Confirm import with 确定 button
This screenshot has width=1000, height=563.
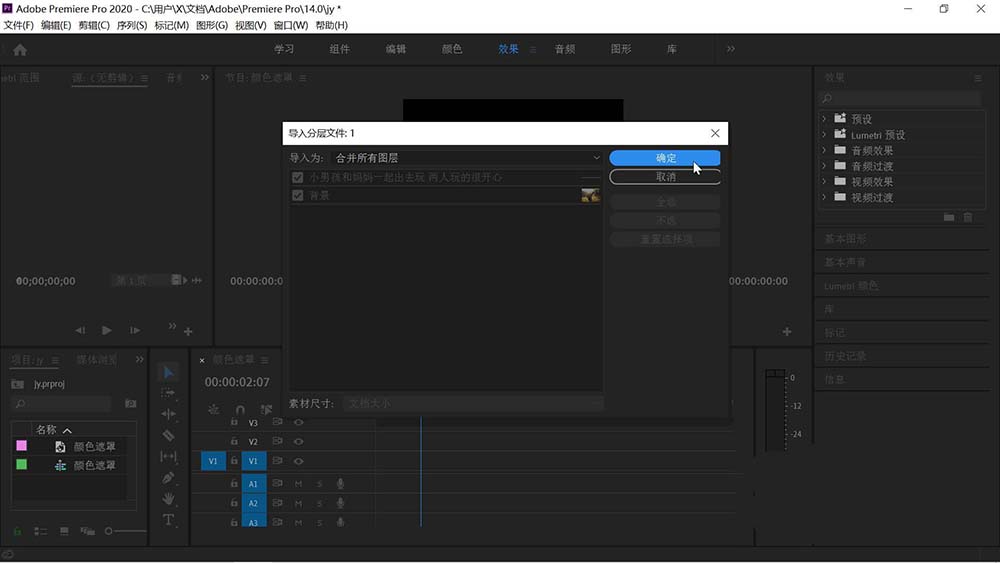click(665, 158)
